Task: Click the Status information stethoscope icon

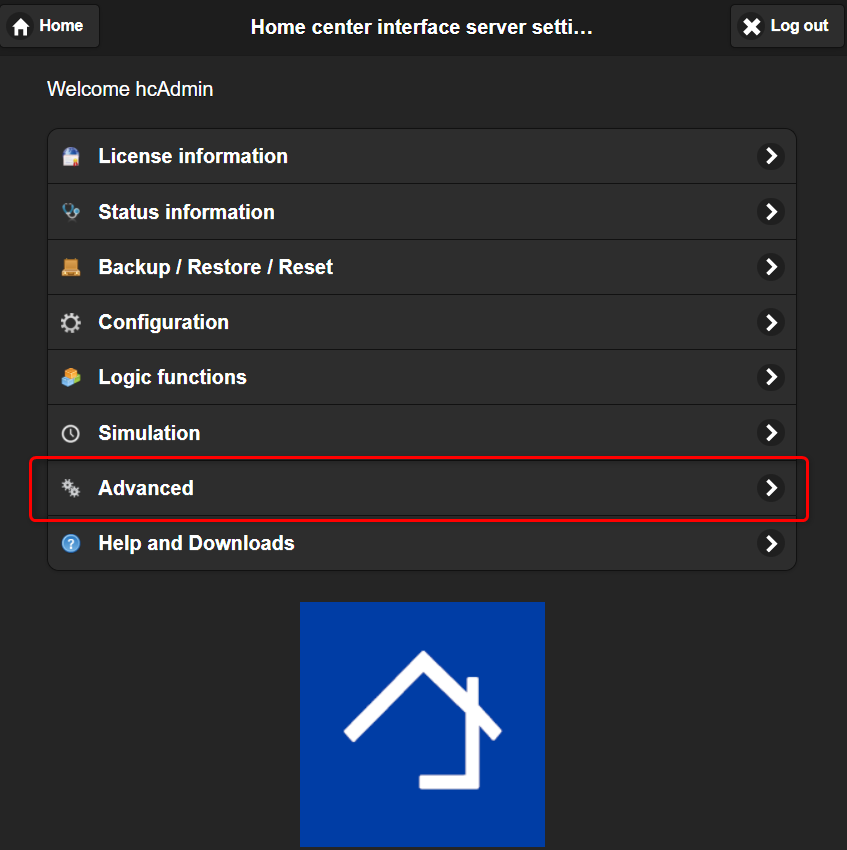Action: coord(70,211)
